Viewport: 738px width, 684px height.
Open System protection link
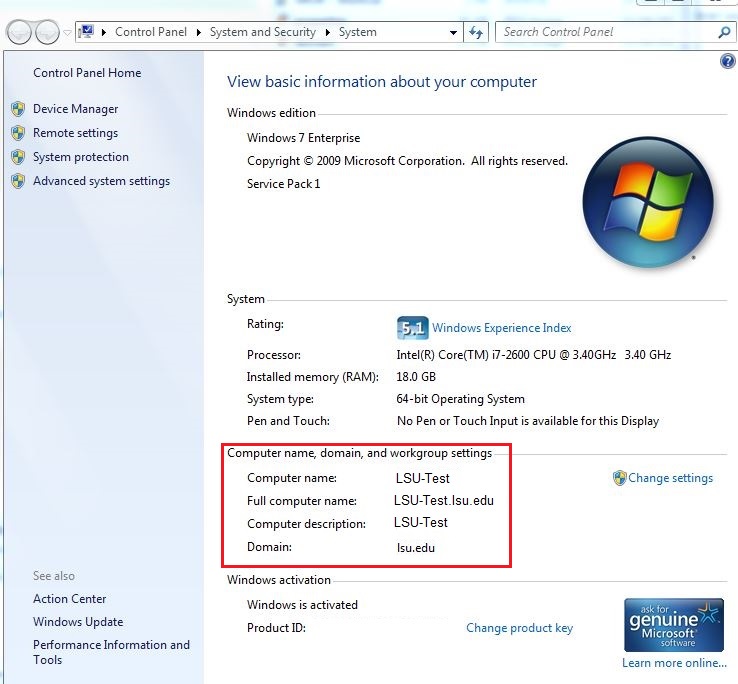click(81, 157)
